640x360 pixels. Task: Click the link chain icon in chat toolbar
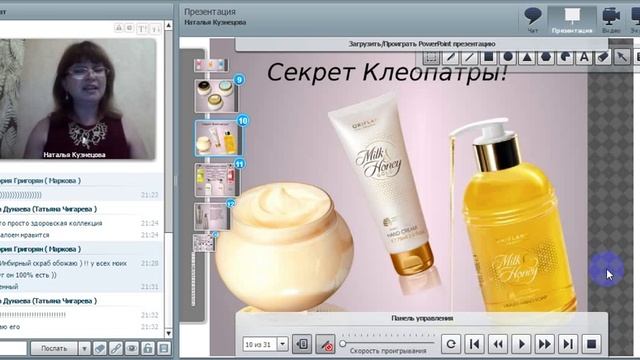116,348
